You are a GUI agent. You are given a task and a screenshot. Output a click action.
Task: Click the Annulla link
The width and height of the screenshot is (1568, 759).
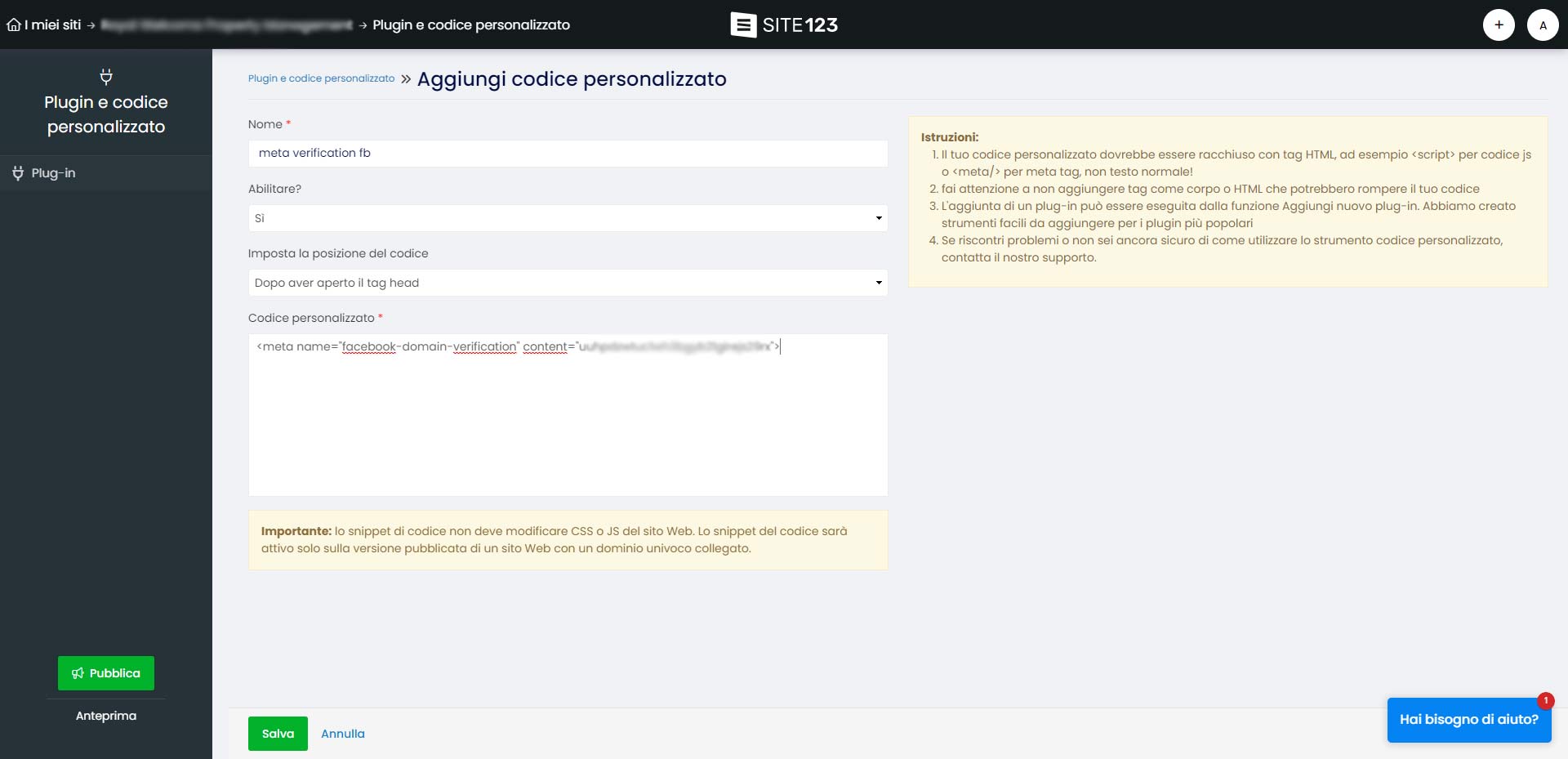click(x=343, y=733)
